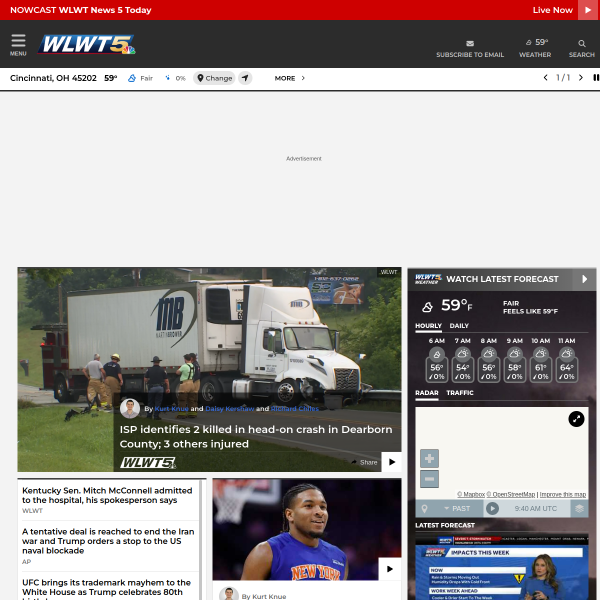Screen dimensions: 600x600
Task: Play the Watch Latest Forecast video
Action: coord(584,279)
